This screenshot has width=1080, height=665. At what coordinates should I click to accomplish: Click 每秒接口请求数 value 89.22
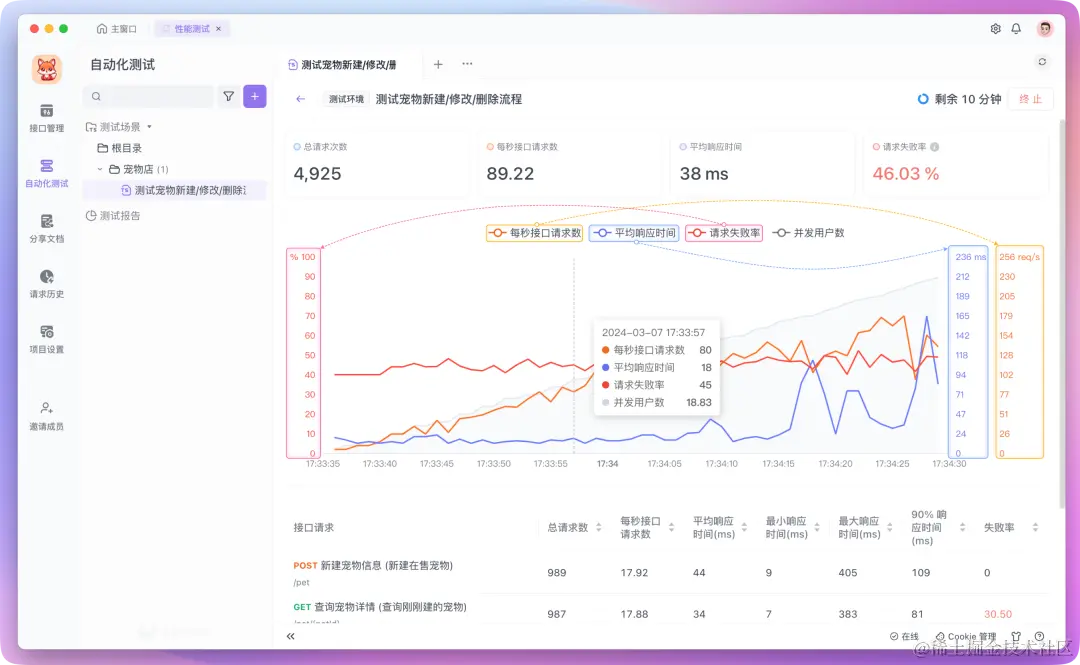tap(510, 174)
